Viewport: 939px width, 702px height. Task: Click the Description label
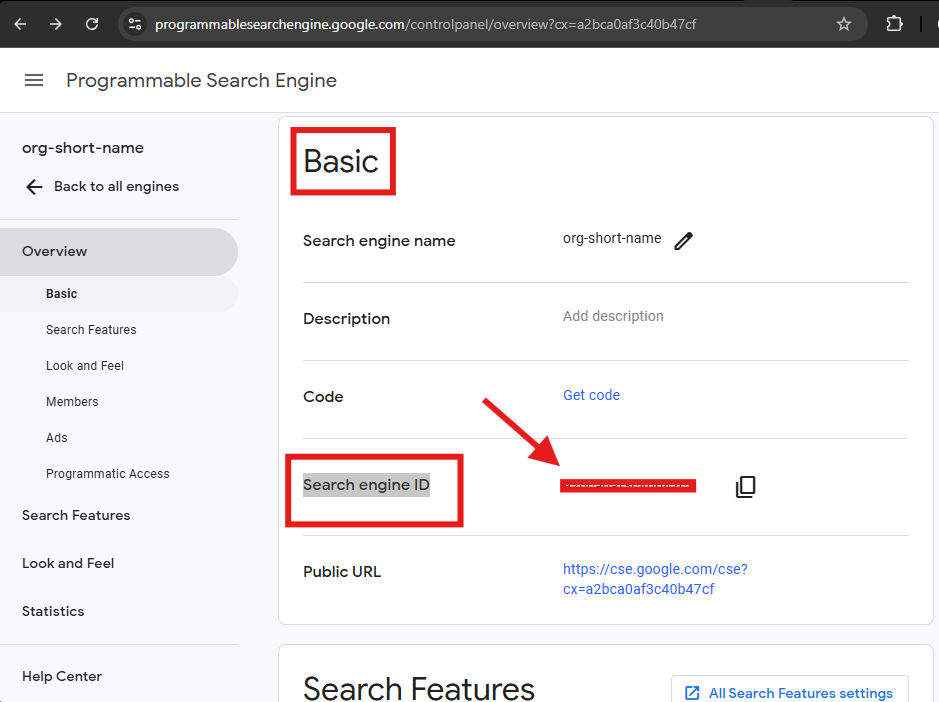(346, 319)
